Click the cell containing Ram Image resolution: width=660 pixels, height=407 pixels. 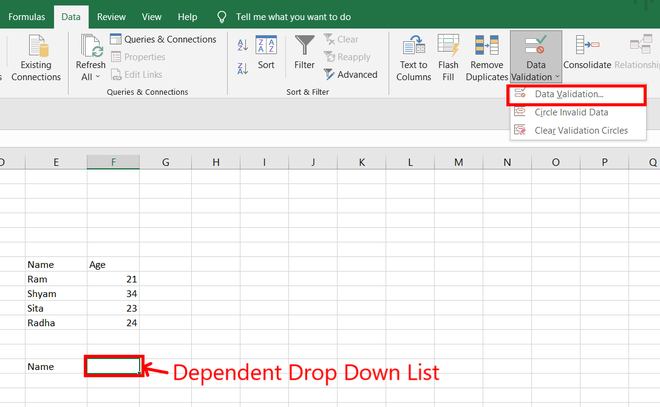pyautogui.click(x=56, y=279)
